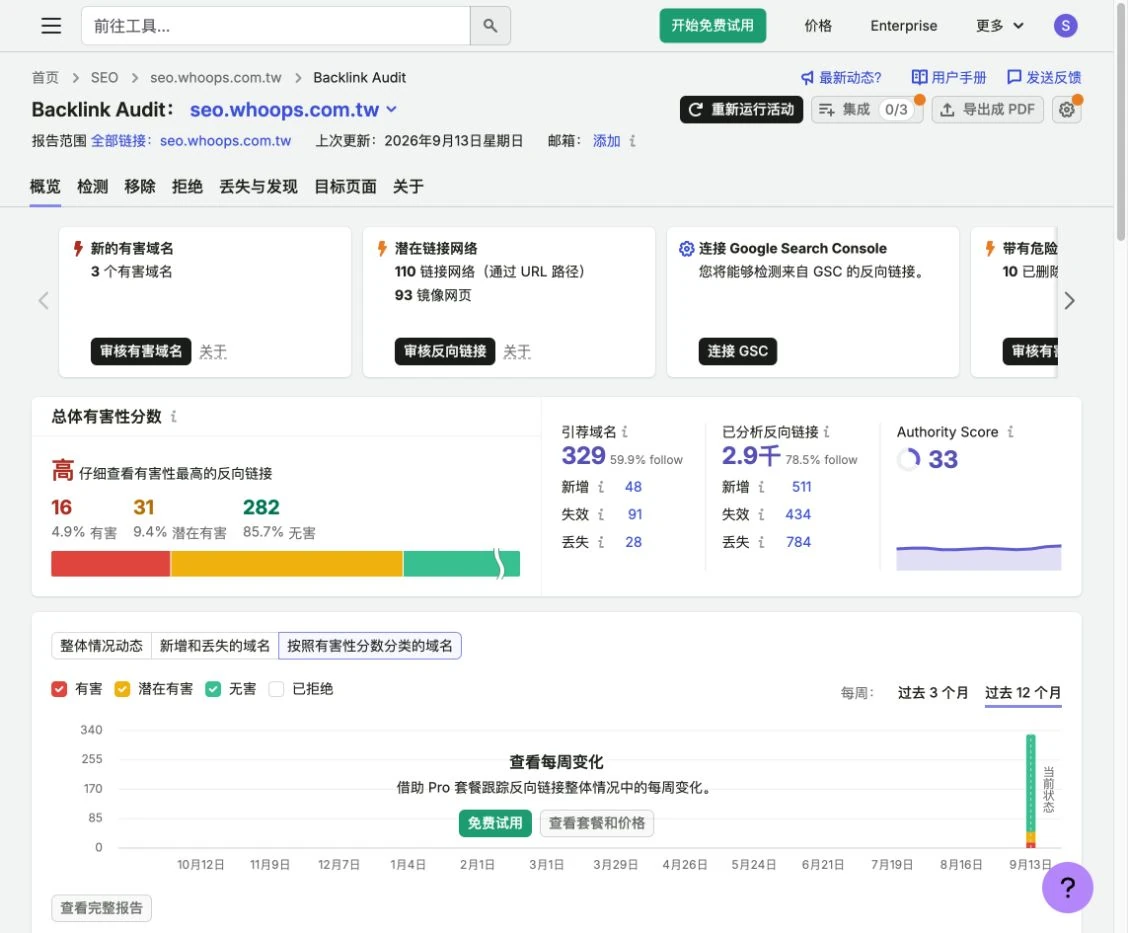Image resolution: width=1128 pixels, height=933 pixels.
Task: Open the settings gear icon
Action: click(1066, 109)
